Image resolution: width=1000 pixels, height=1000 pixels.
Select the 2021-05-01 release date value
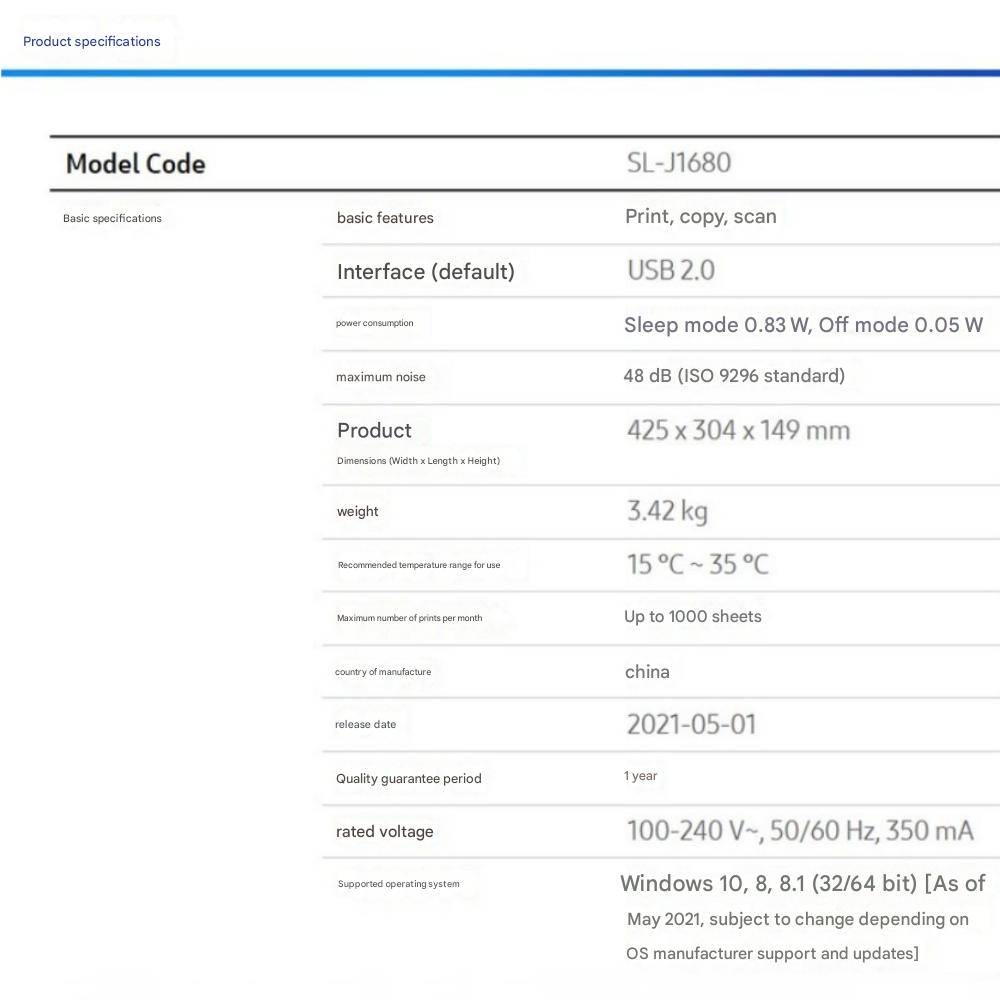click(x=691, y=724)
